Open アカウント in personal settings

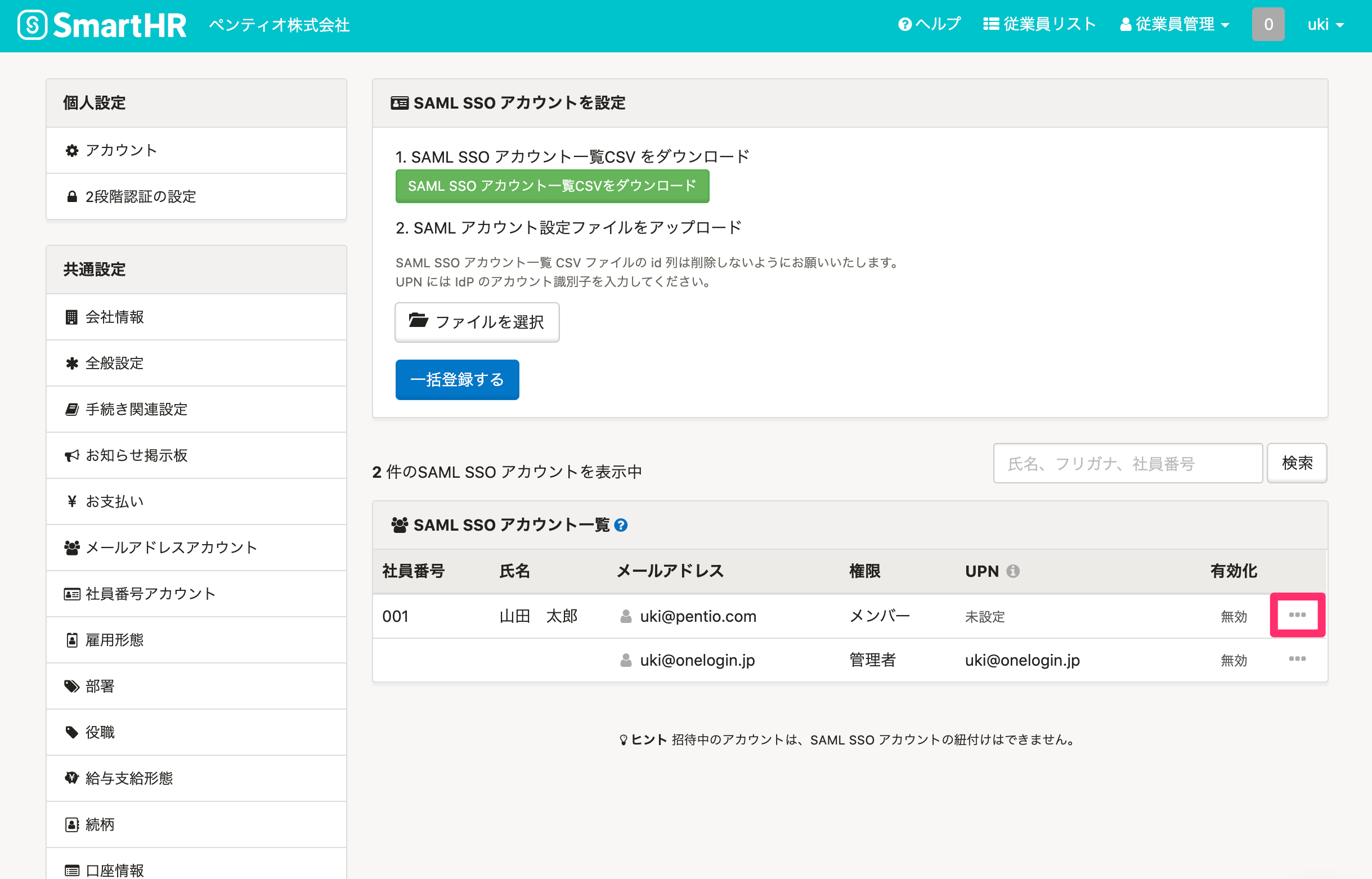pos(196,150)
